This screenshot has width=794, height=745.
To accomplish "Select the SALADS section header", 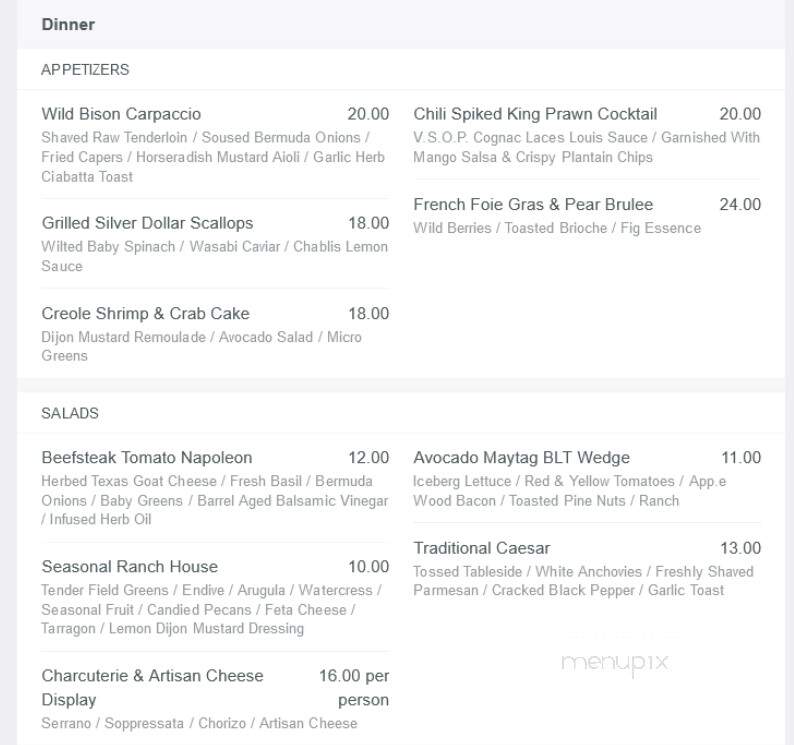I will (x=70, y=413).
